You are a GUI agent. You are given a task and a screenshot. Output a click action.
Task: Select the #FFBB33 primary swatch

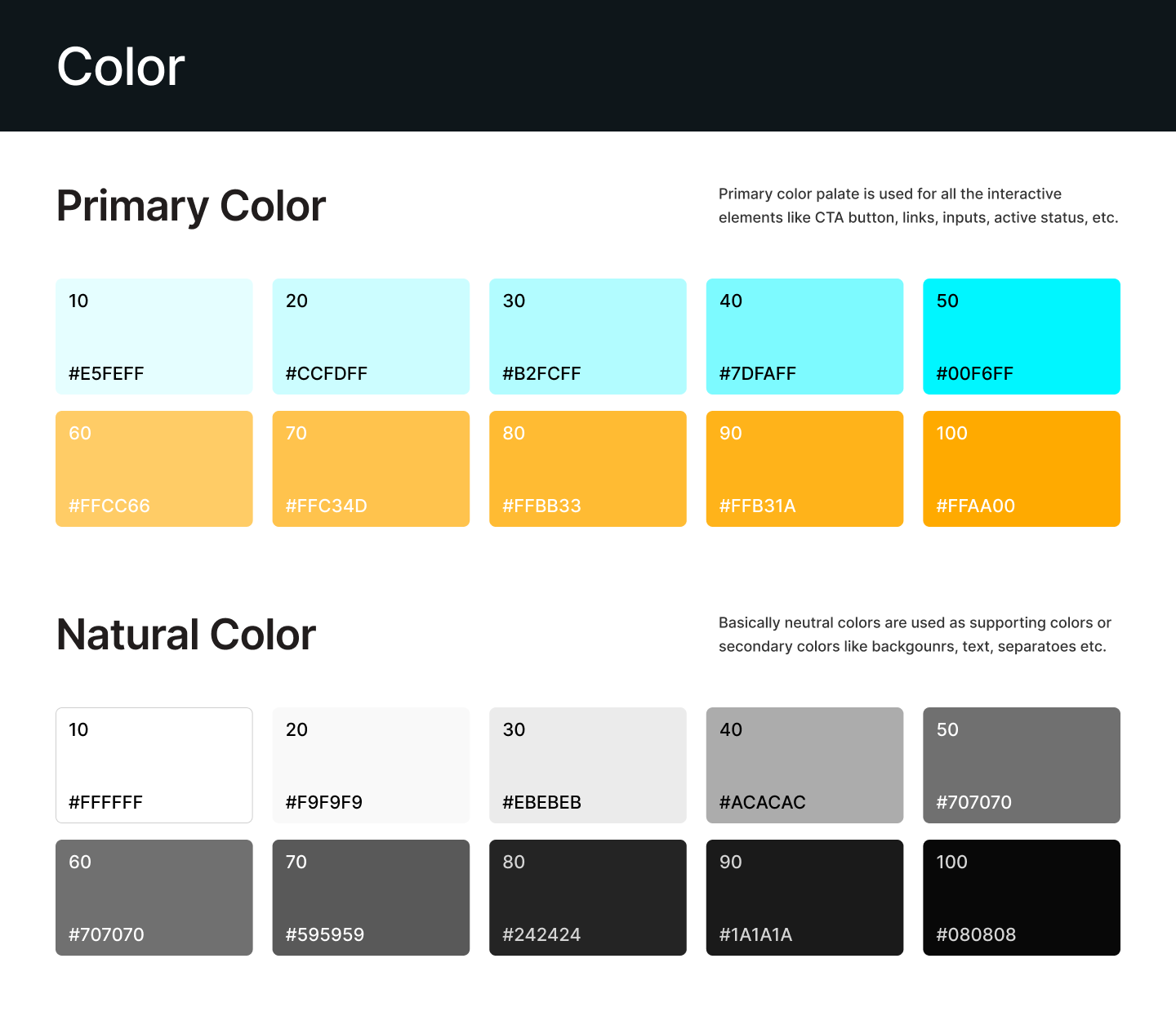(588, 469)
